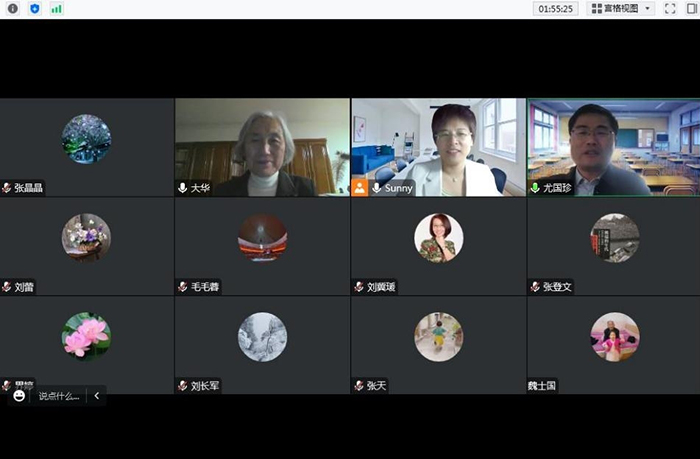Open the meeting info icon

pyautogui.click(x=11, y=8)
